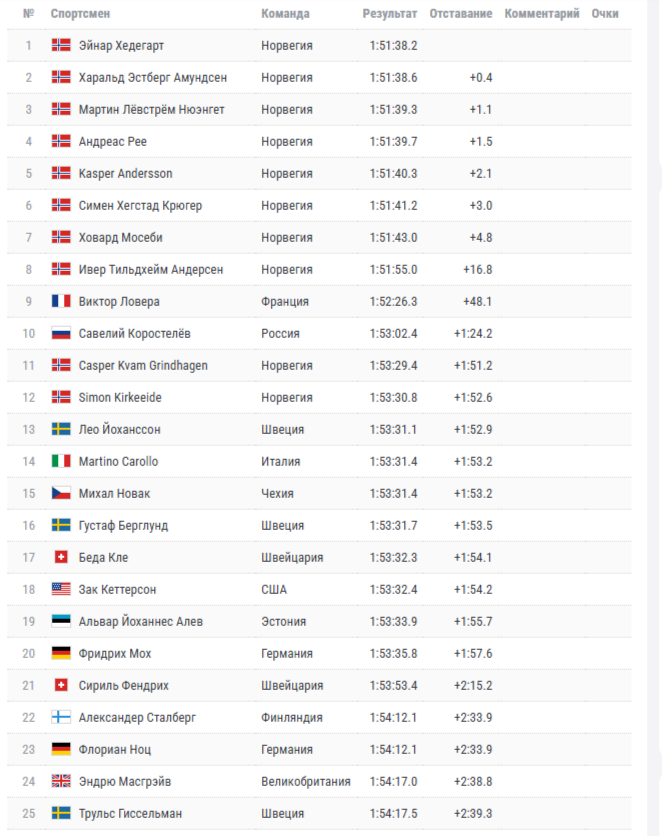Click the Italian flag by Martino Carollo
Image resolution: width=662 pixels, height=836 pixels.
point(61,462)
